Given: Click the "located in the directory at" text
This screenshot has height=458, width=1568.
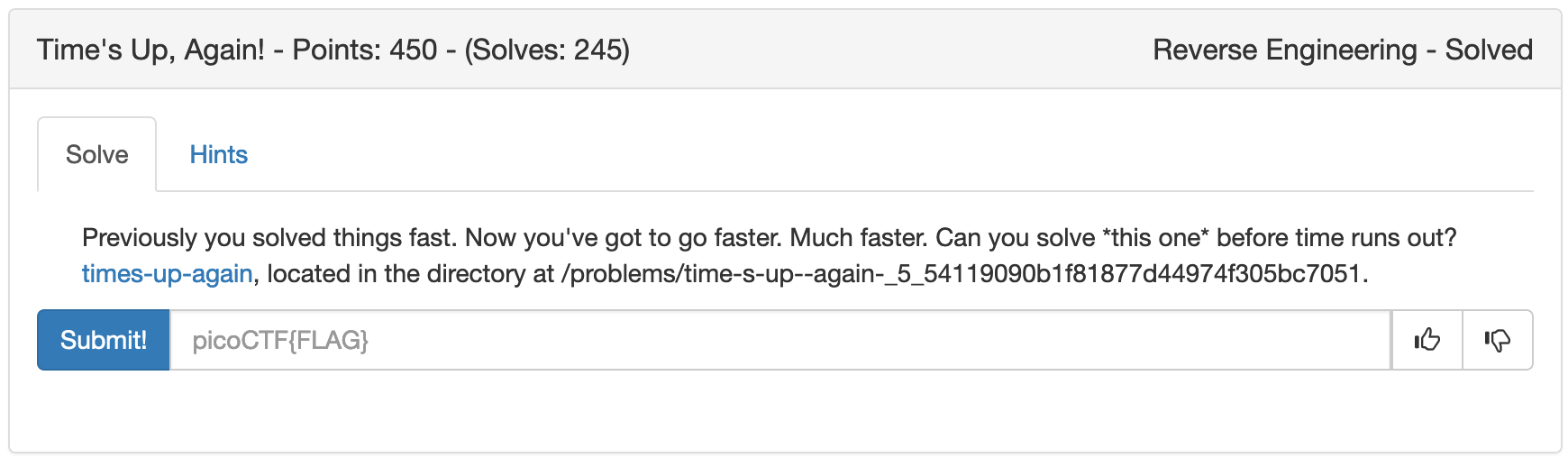Looking at the screenshot, I should [410, 273].
